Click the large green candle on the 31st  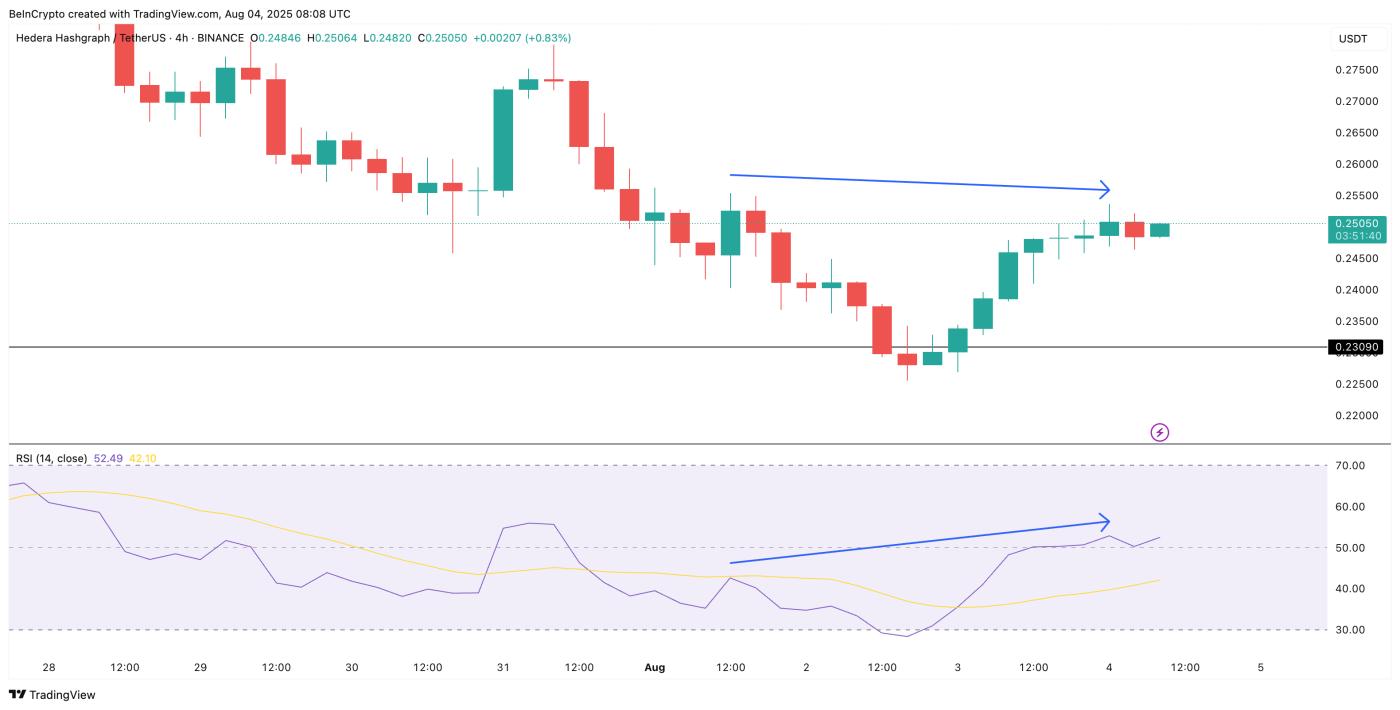503,140
